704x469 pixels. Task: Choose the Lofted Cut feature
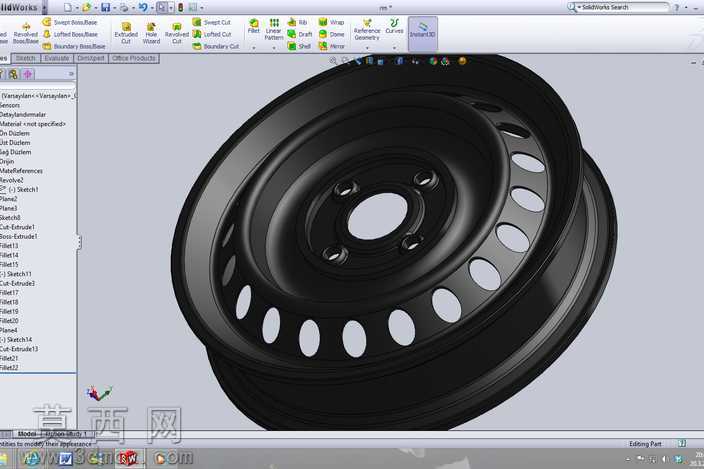pyautogui.click(x=211, y=34)
